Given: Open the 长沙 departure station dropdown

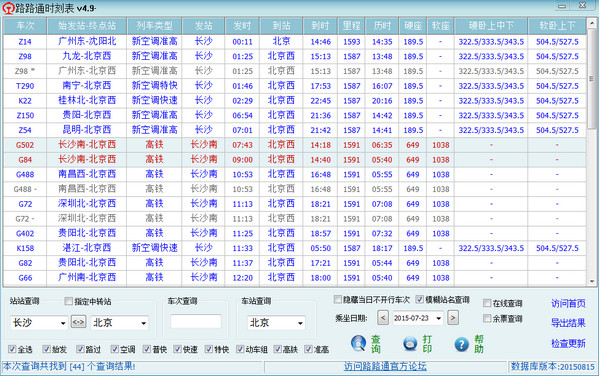Looking at the screenshot, I should click(63, 323).
